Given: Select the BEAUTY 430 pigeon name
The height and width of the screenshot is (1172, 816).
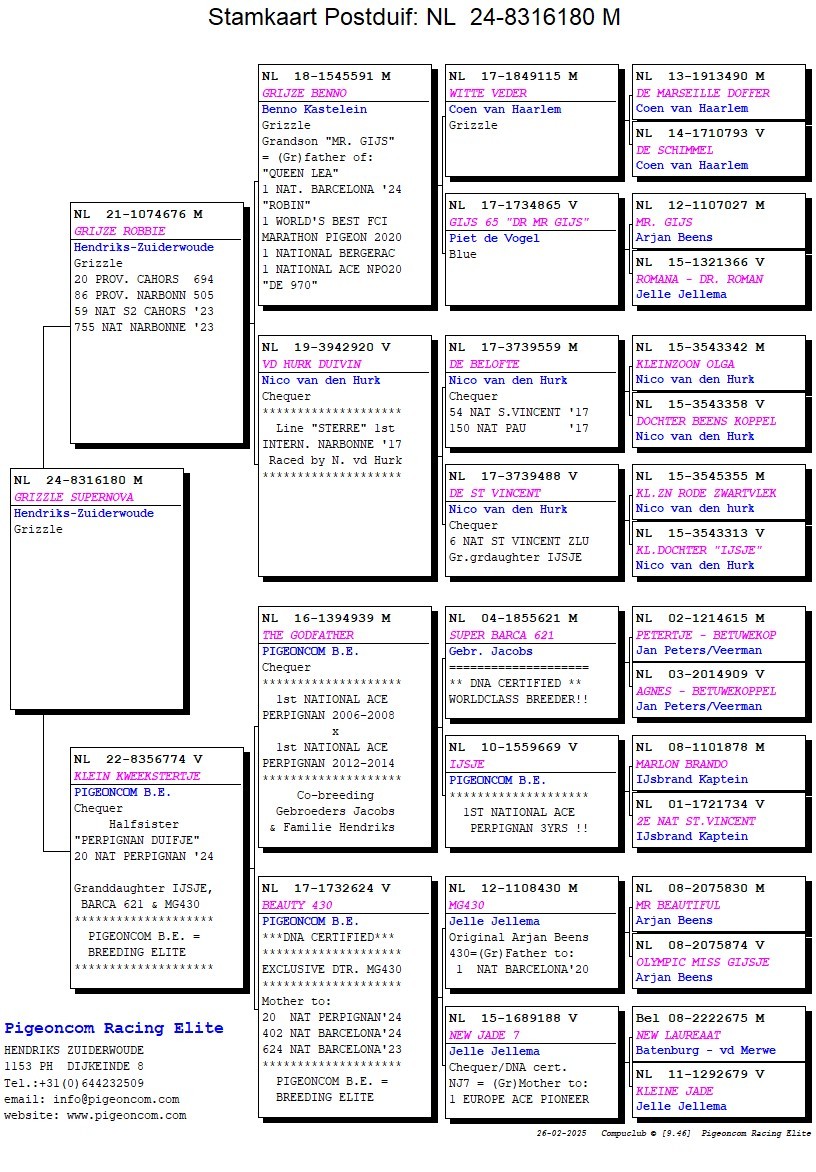Looking at the screenshot, I should [297, 905].
